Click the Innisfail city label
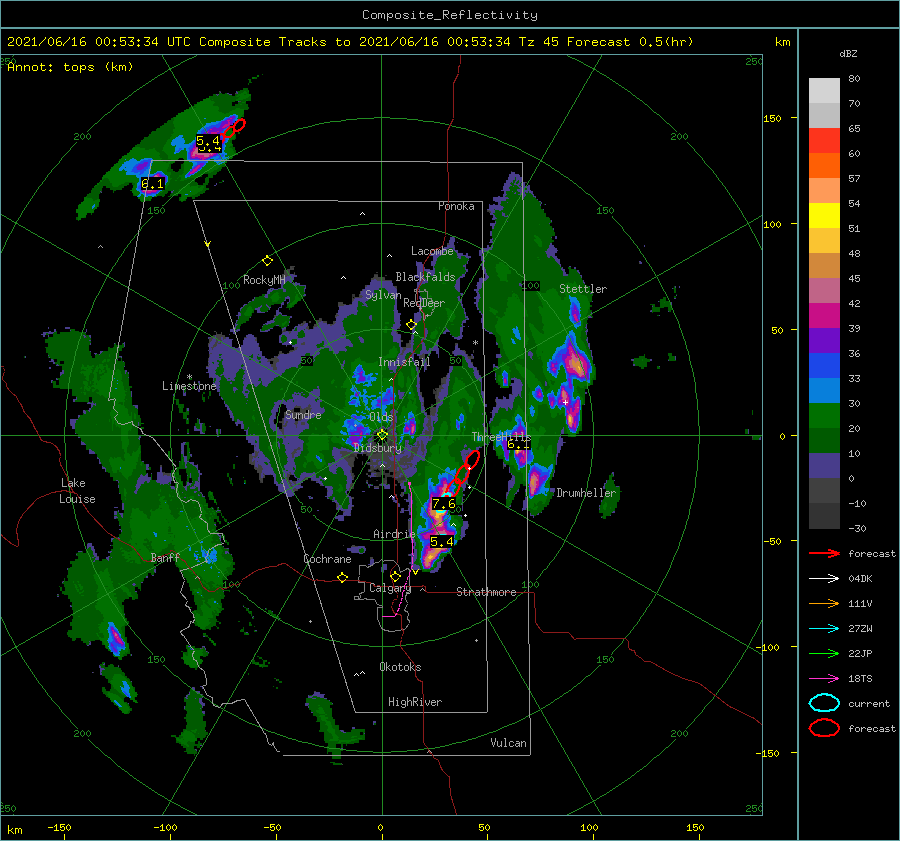Image resolution: width=900 pixels, height=841 pixels. pyautogui.click(x=404, y=362)
